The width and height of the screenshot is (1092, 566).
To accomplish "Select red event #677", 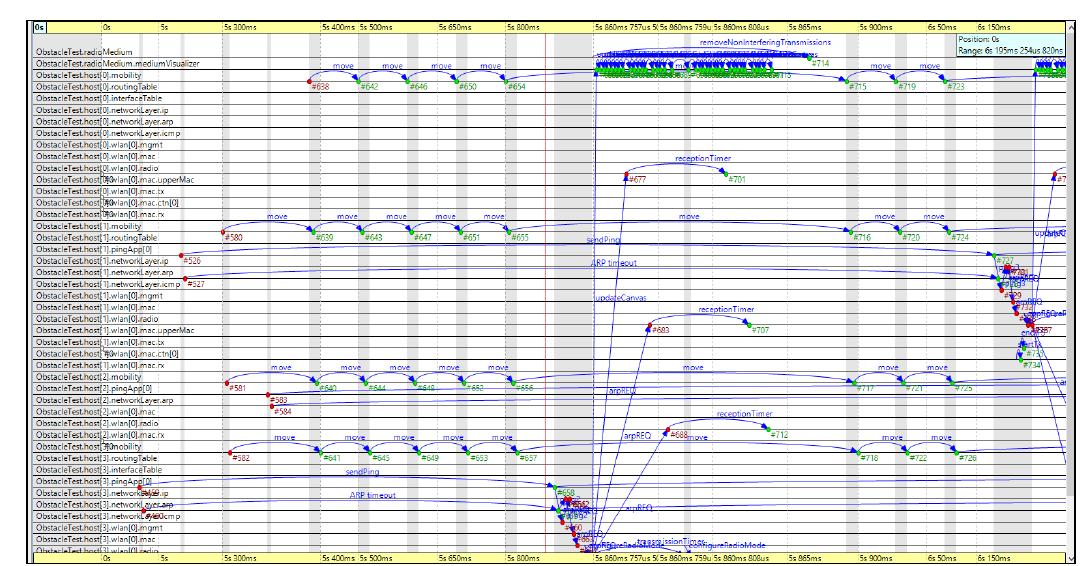I will point(626,174).
